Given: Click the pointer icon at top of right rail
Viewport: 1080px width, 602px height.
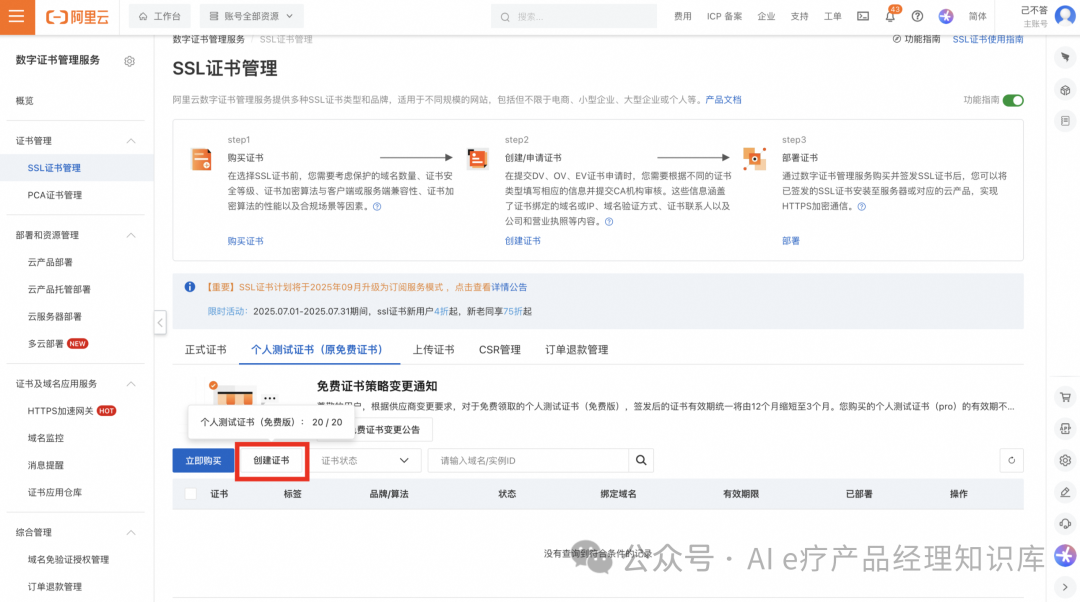Looking at the screenshot, I should pos(1065,58).
